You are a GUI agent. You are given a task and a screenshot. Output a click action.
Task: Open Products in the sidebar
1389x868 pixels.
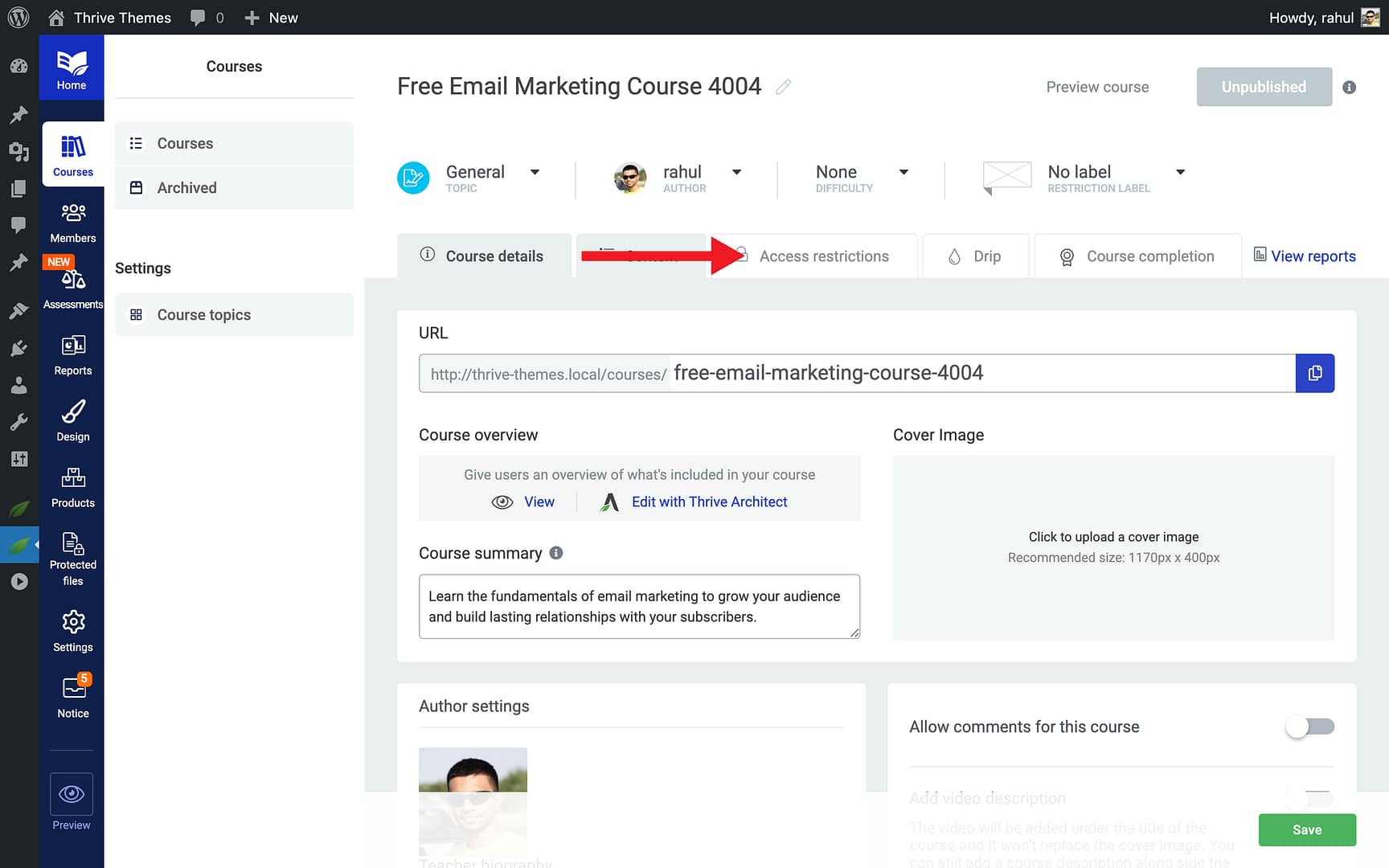[72, 487]
